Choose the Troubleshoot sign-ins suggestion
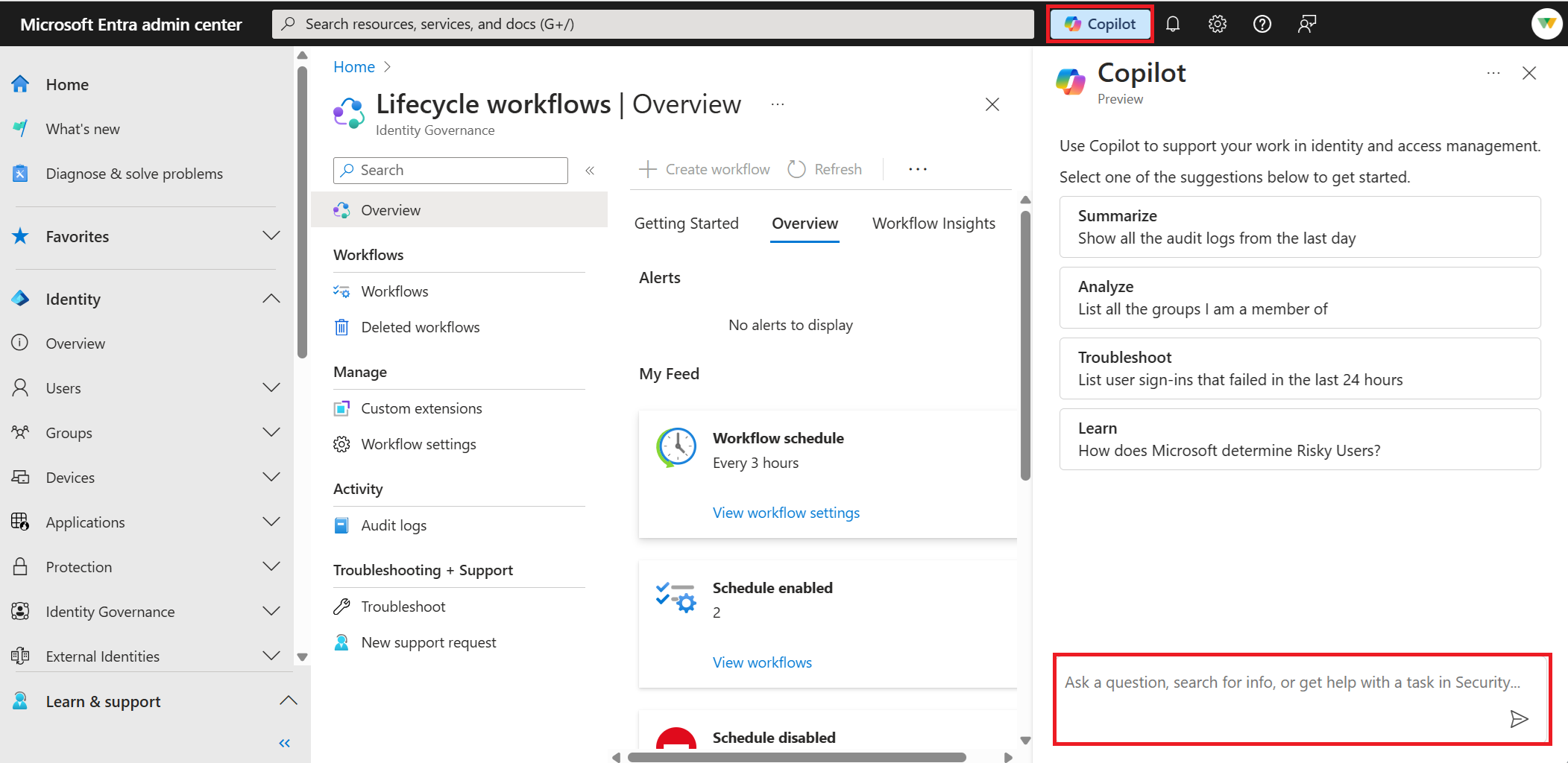Image resolution: width=1568 pixels, height=763 pixels. (1300, 368)
